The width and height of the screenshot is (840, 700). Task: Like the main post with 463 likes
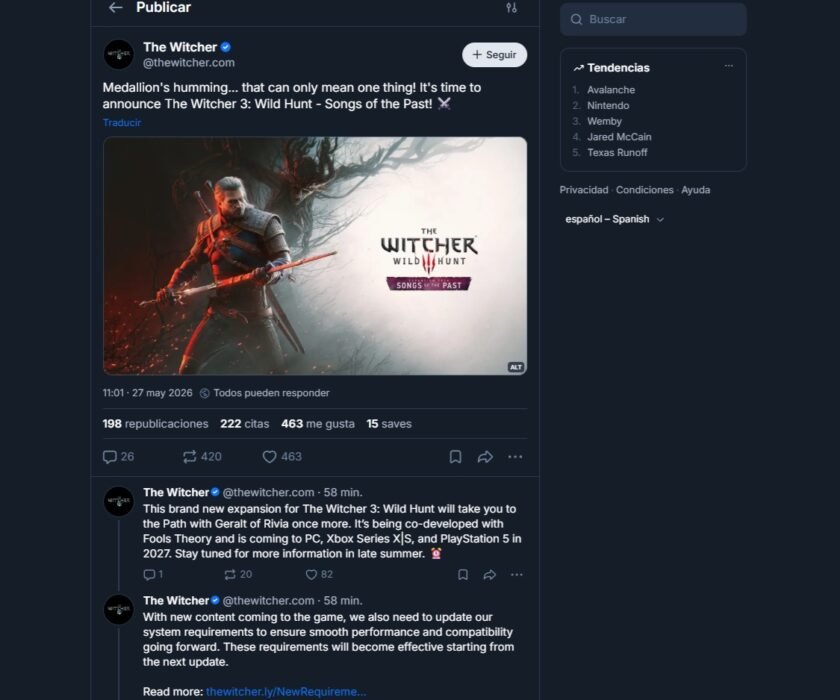pos(282,457)
